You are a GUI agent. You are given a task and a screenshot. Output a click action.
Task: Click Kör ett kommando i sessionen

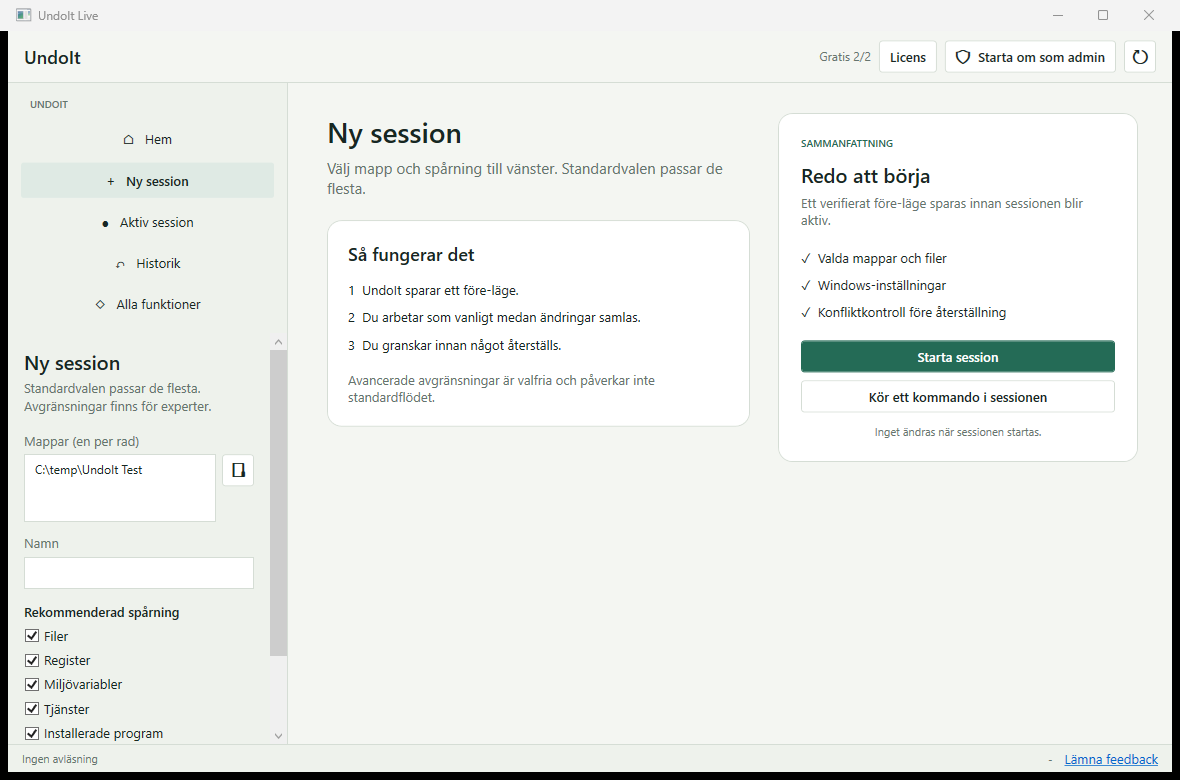[x=957, y=397]
